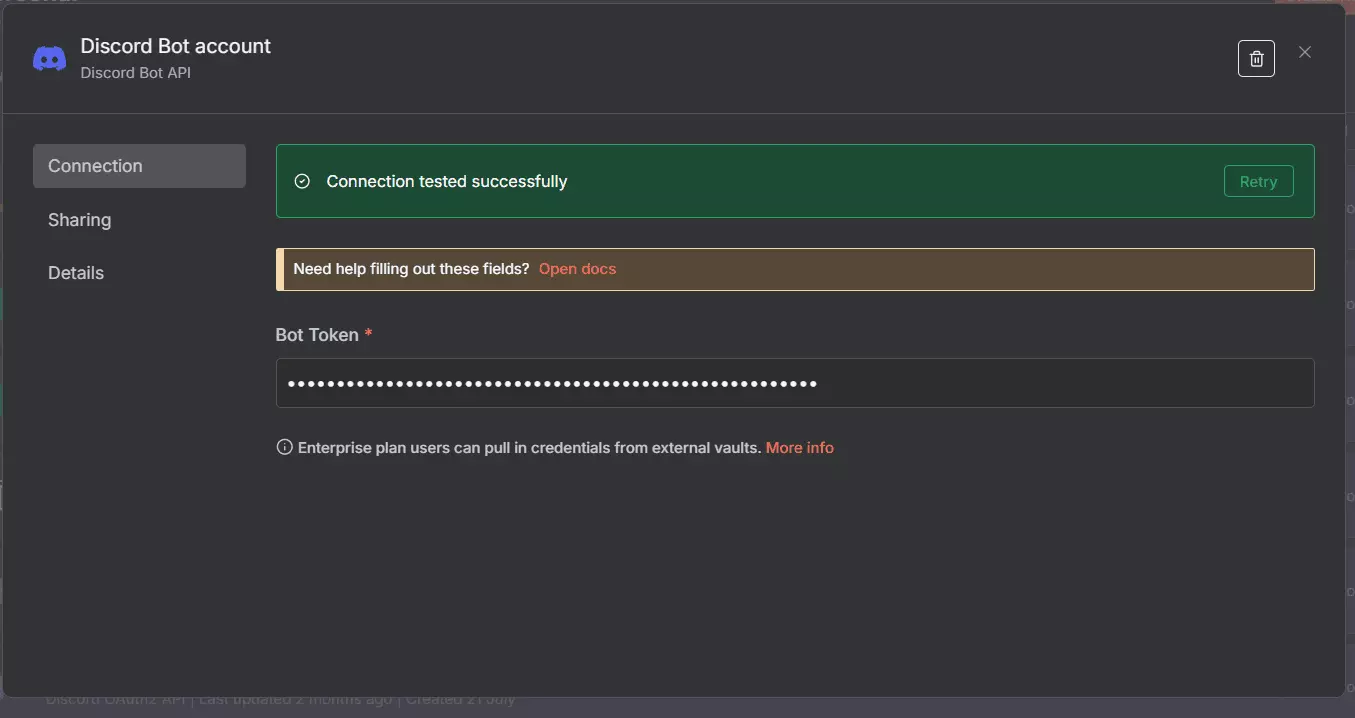Follow the More info link
The width and height of the screenshot is (1355, 718).
click(x=799, y=448)
